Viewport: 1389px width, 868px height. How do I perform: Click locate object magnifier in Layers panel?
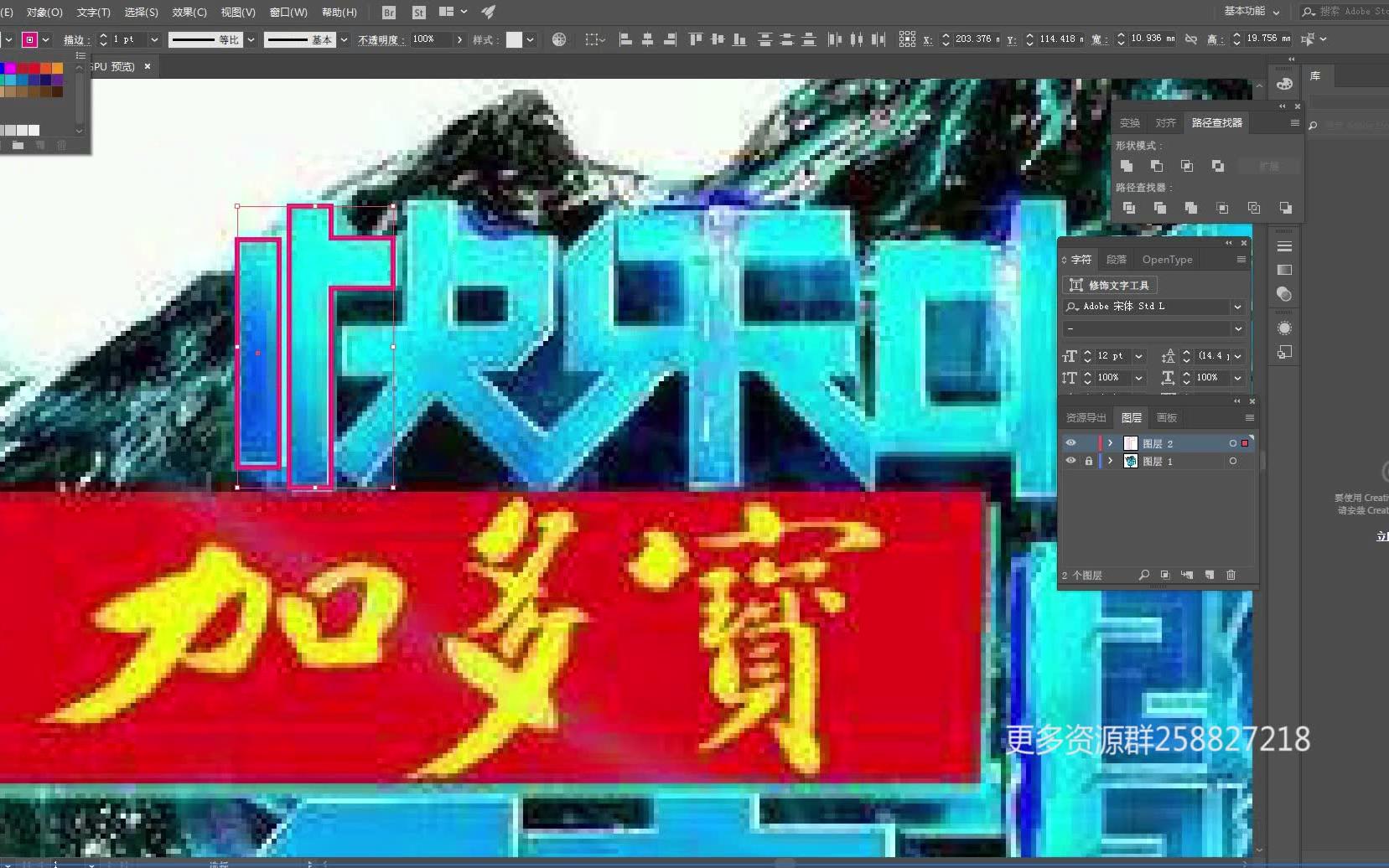click(1144, 575)
